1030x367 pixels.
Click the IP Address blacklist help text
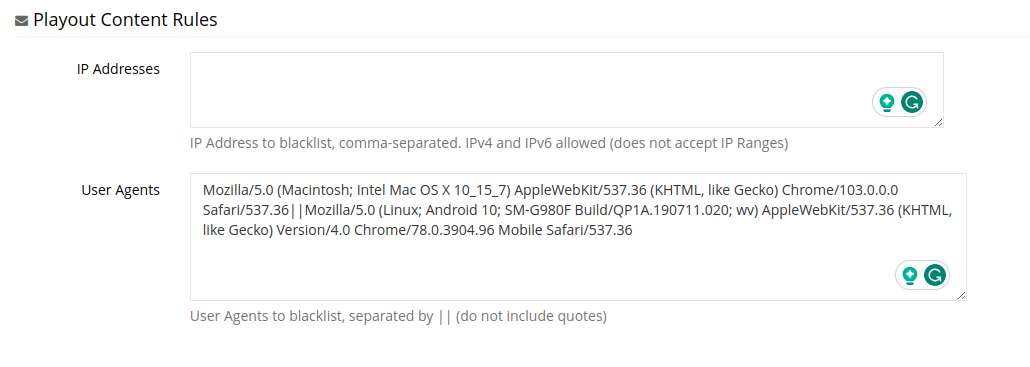[x=489, y=143]
